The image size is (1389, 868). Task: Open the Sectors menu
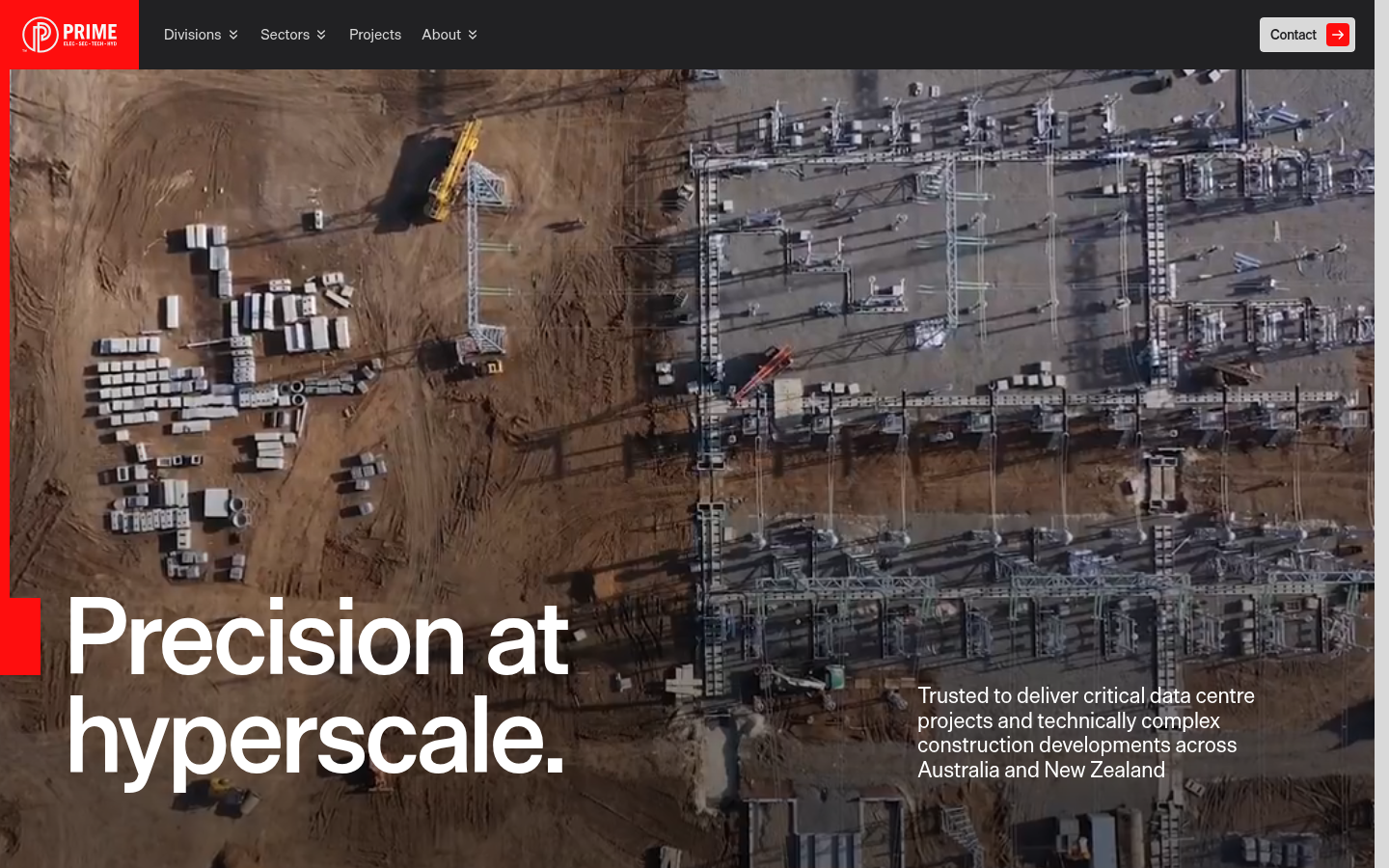[293, 35]
